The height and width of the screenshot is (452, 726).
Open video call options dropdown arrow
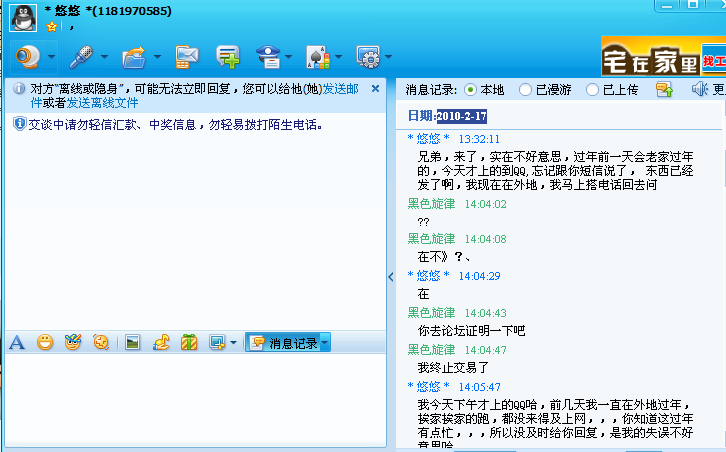pyautogui.click(x=51, y=57)
